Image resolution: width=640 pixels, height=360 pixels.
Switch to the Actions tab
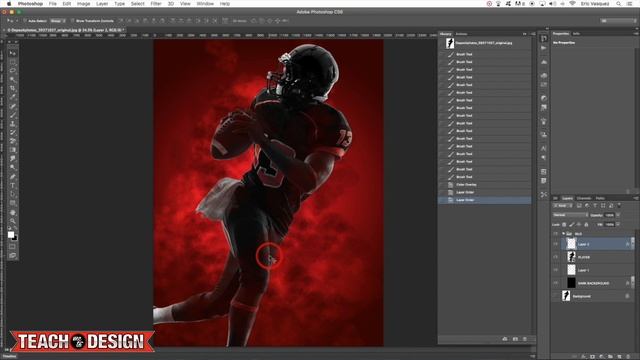(x=461, y=34)
